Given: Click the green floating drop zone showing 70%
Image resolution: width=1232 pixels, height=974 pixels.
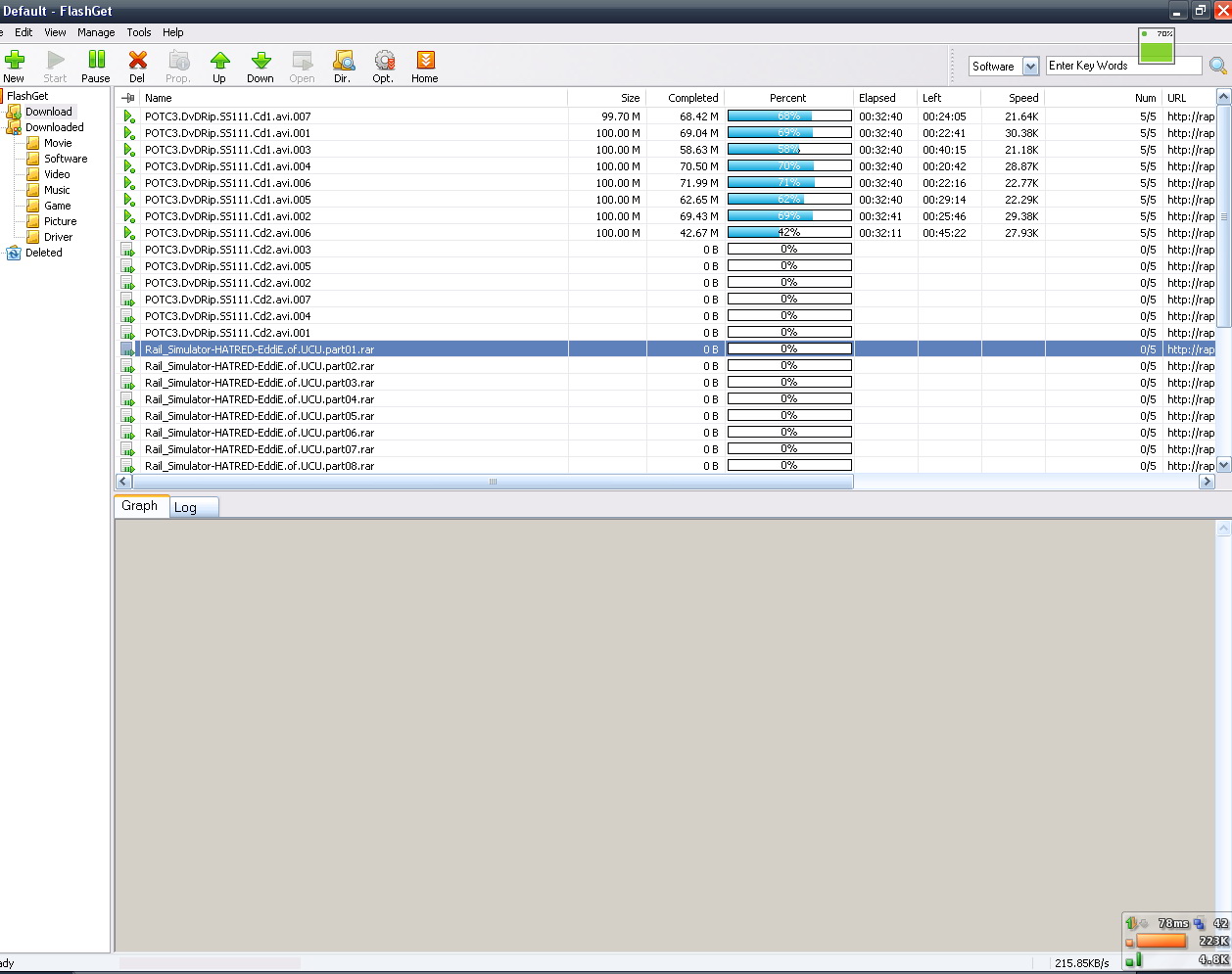Looking at the screenshot, I should coord(1157,45).
